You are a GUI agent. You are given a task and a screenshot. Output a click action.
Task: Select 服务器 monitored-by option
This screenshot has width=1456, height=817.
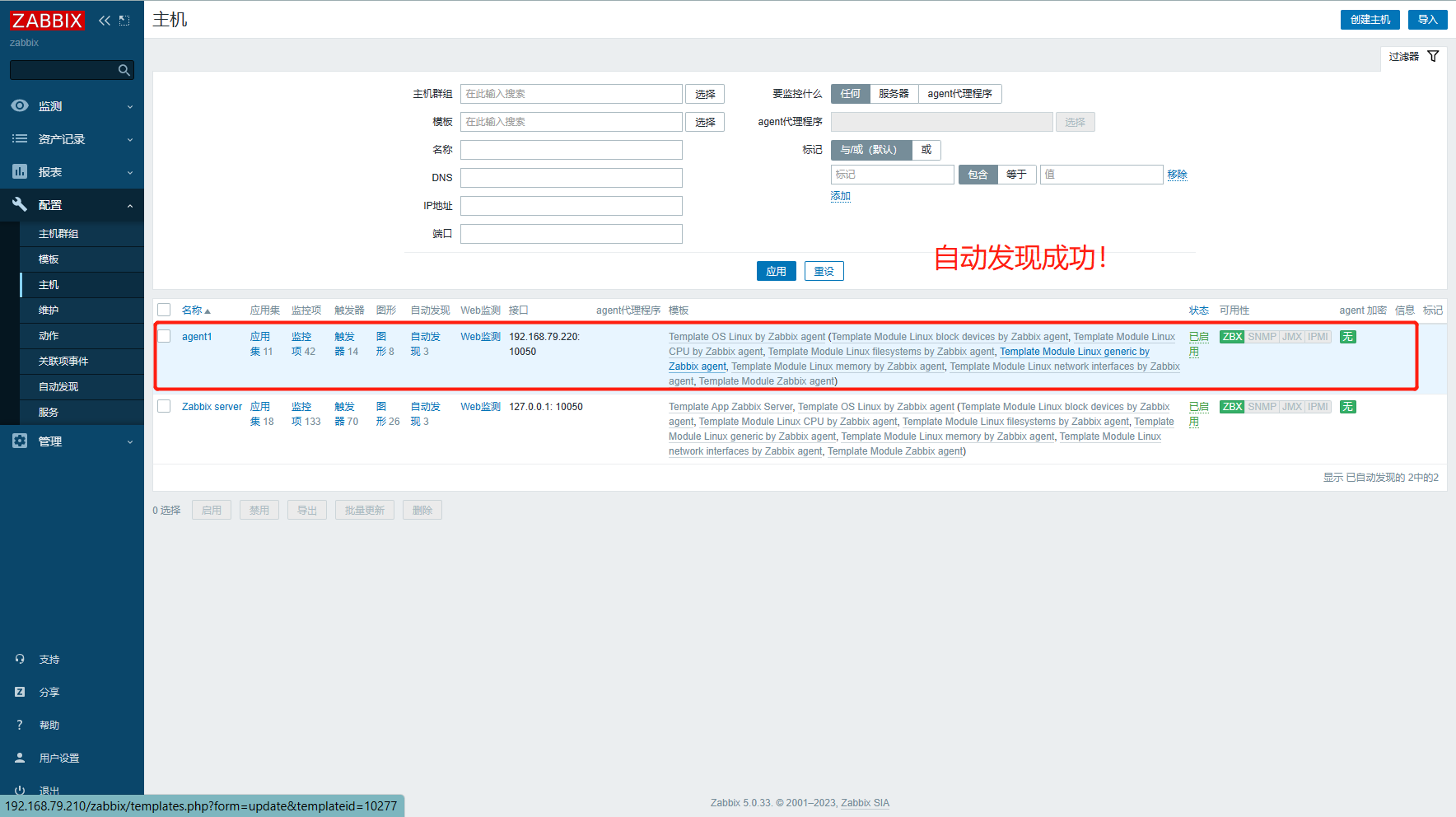coord(894,94)
